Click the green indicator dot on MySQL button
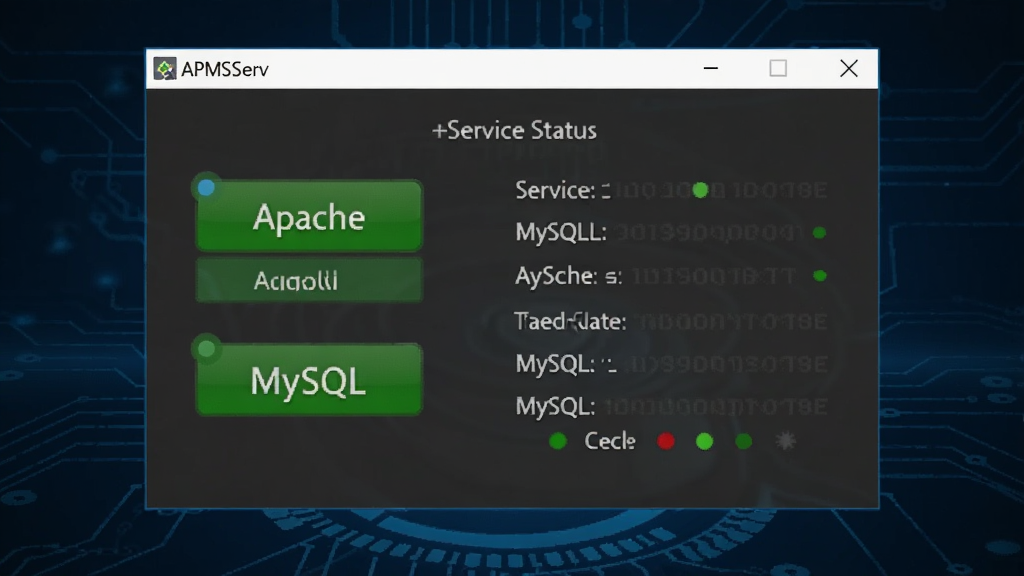 pos(206,349)
